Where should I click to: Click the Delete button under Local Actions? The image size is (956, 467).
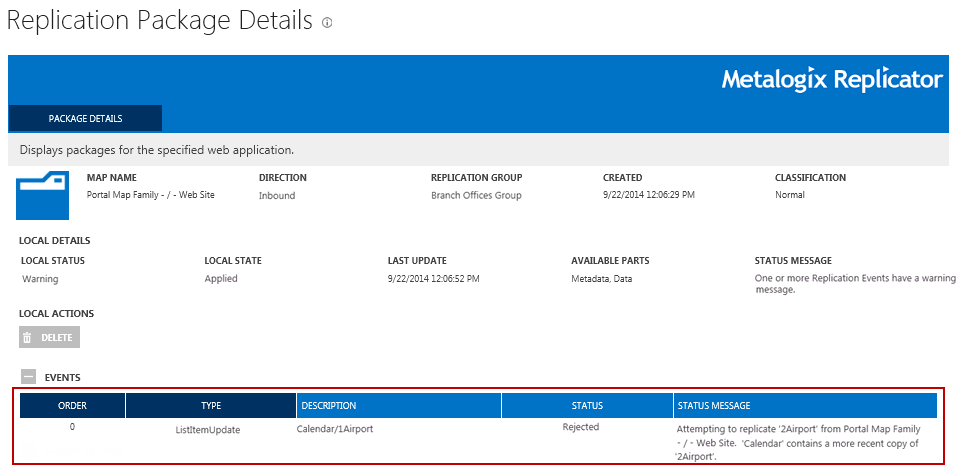click(x=49, y=337)
